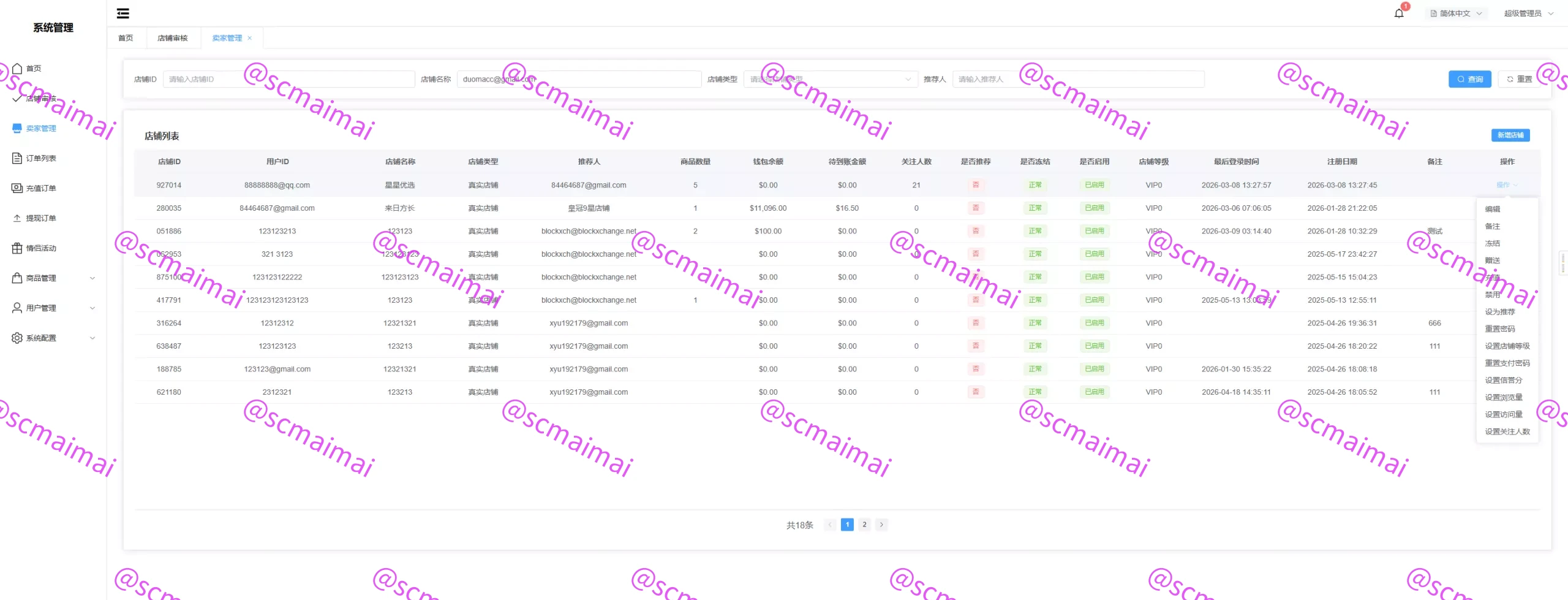Click wallet balance $100.00

point(768,232)
